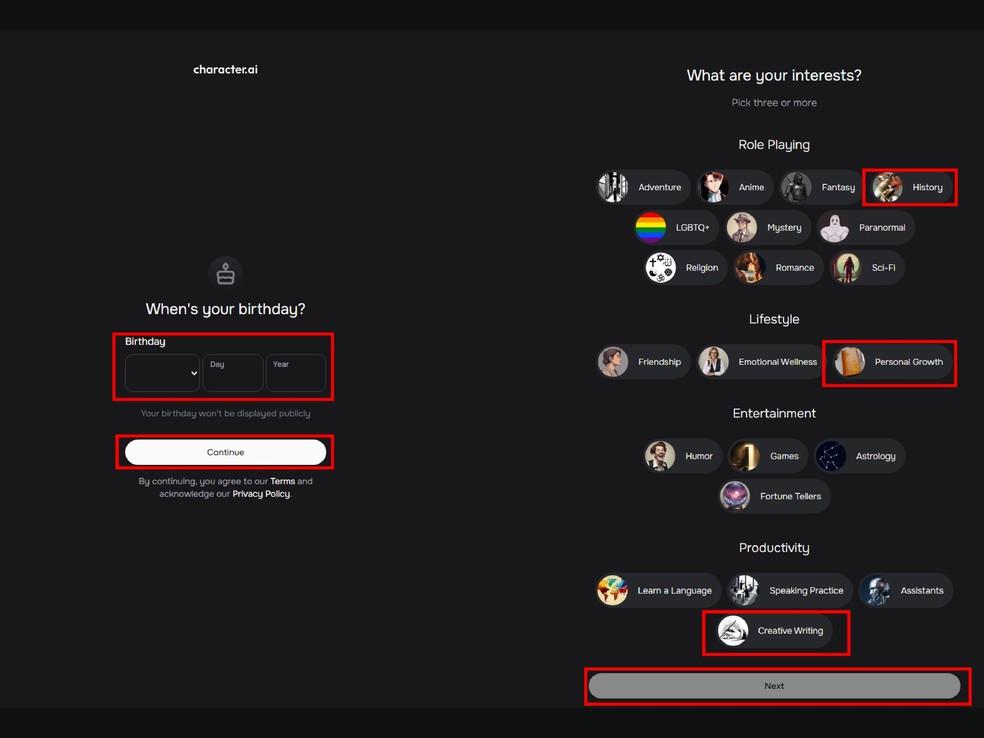Click the birthday cake icon
Screen dimensions: 984x738
tap(225, 273)
